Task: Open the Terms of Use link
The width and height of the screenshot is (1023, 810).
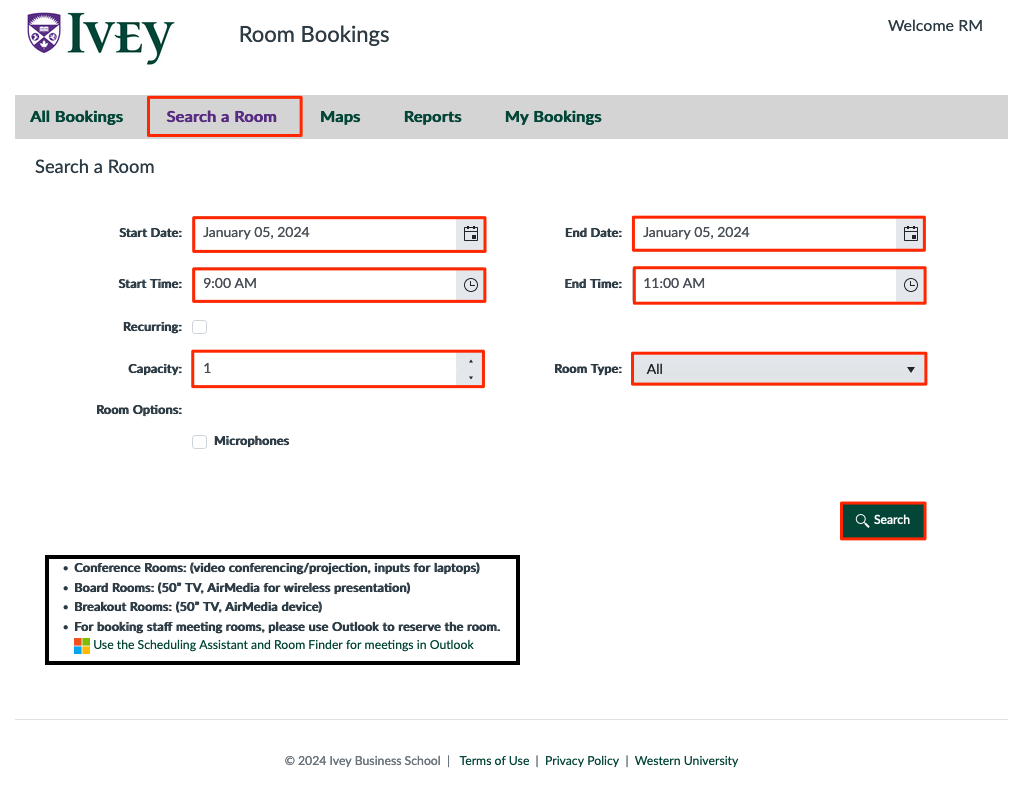Action: [494, 761]
